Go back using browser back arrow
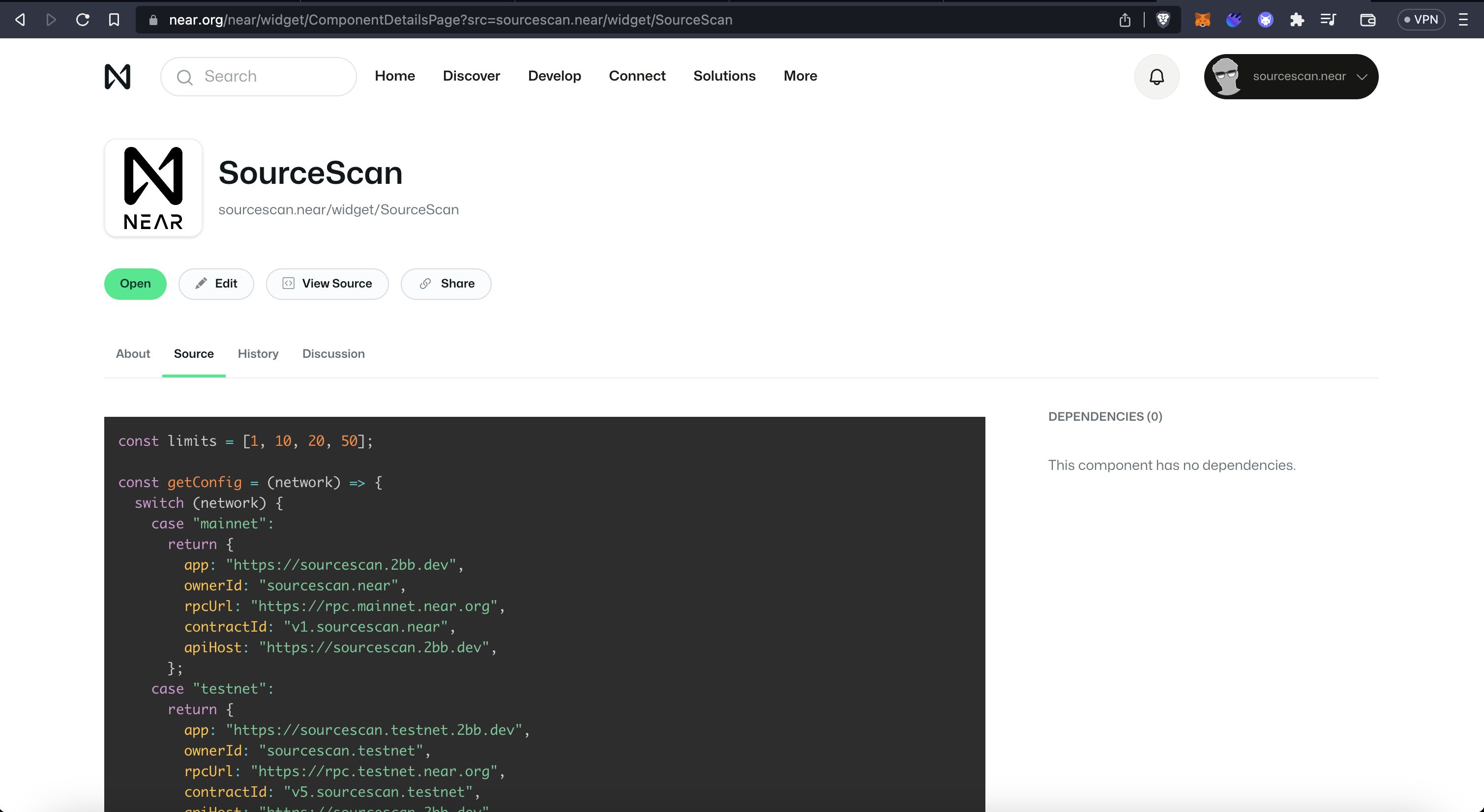The height and width of the screenshot is (812, 1484). (20, 20)
